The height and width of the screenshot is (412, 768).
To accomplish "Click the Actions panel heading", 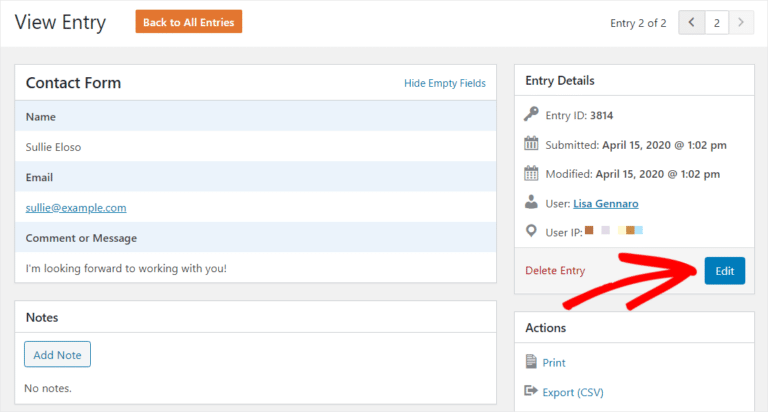I will [546, 328].
